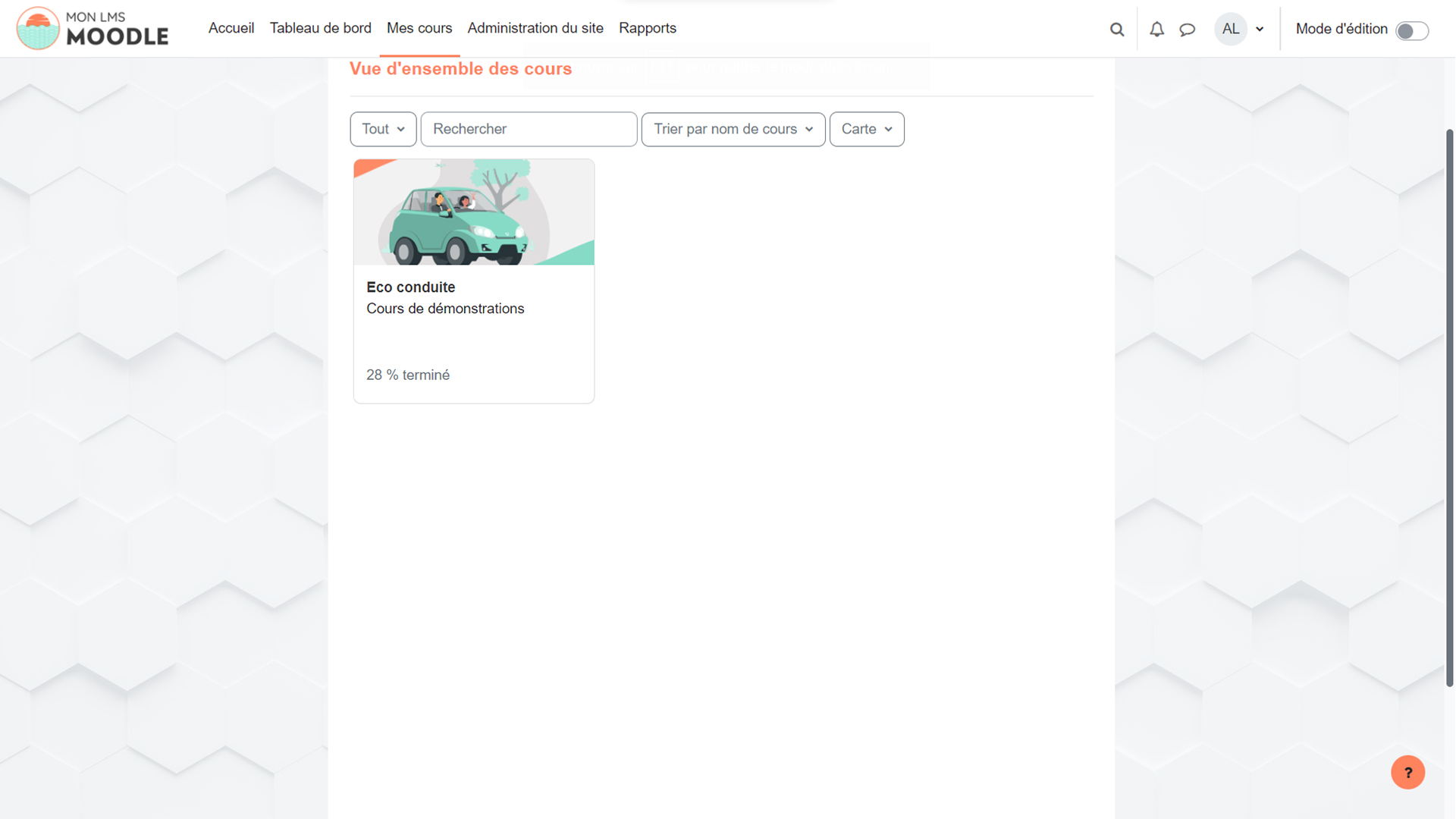This screenshot has height=819, width=1456.
Task: Open the notifications bell
Action: point(1156,30)
